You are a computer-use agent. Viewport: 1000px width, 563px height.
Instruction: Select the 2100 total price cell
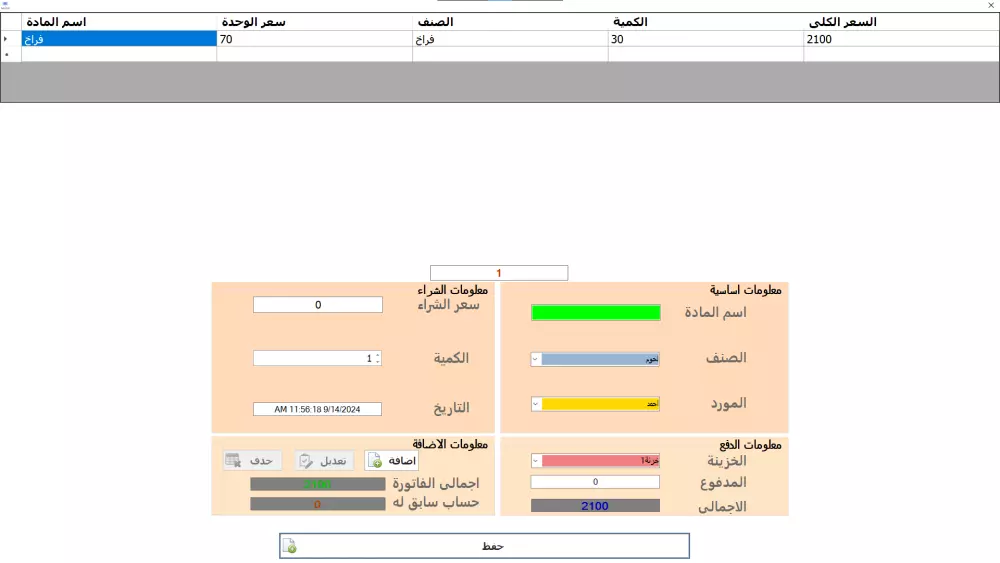click(x=901, y=39)
